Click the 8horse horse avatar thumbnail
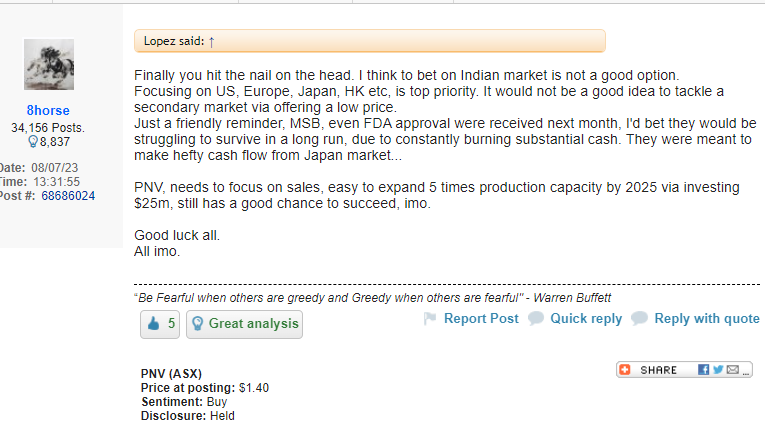The width and height of the screenshot is (765, 434). (49, 64)
